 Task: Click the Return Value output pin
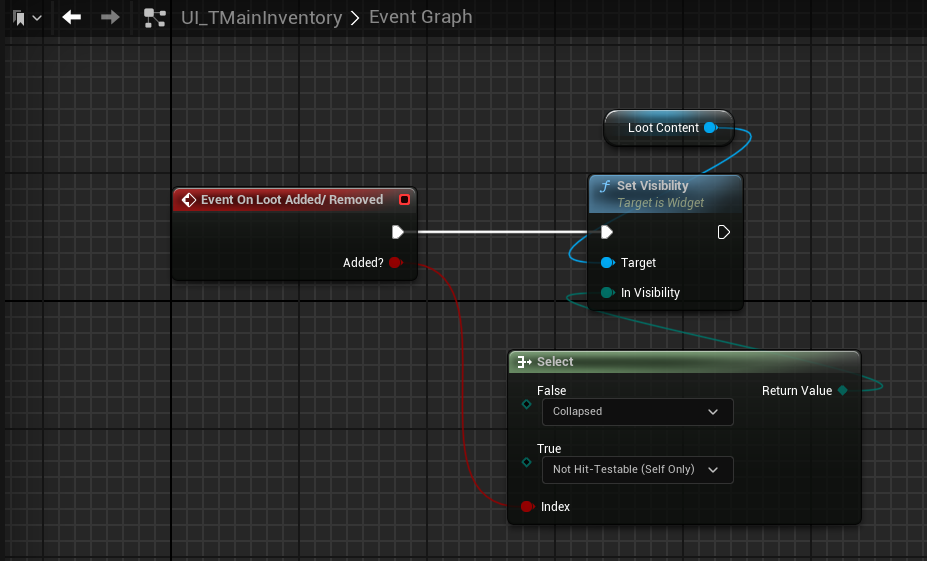(x=843, y=390)
